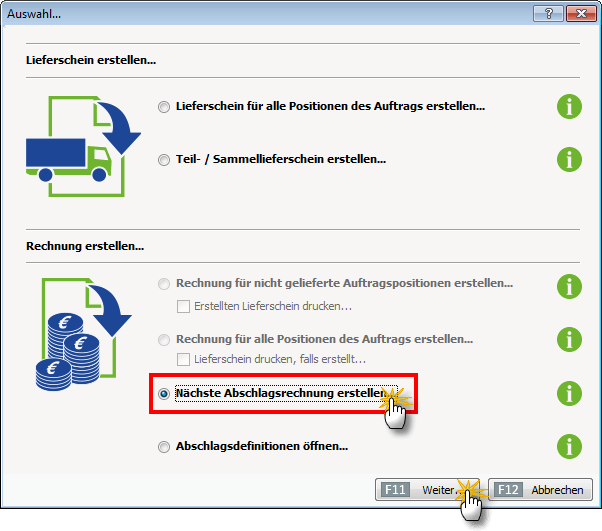
Task: Select Lieferschein für alle Positionen radio button
Action: click(x=164, y=107)
